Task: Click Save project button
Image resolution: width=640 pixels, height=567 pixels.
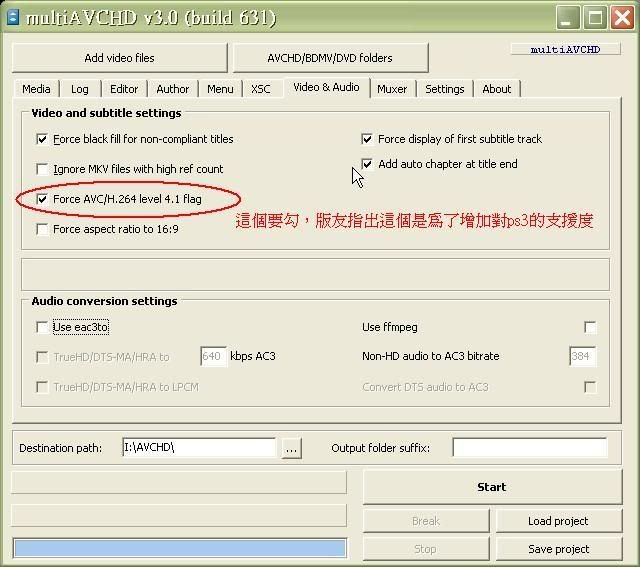Action: 559,549
